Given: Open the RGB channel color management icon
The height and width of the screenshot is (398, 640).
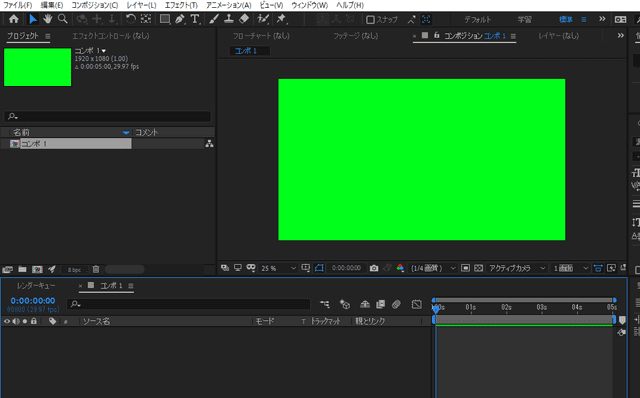Looking at the screenshot, I should pyautogui.click(x=400, y=268).
